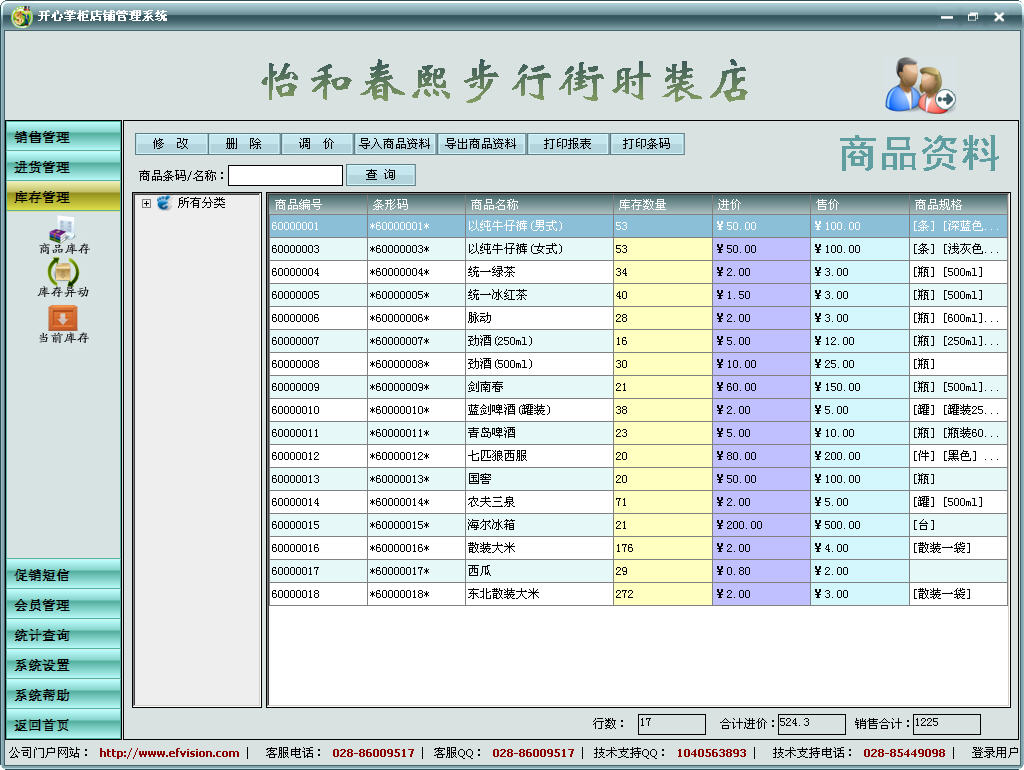Sort by the 商品规格 column header
The image size is (1024, 770).
pos(958,204)
